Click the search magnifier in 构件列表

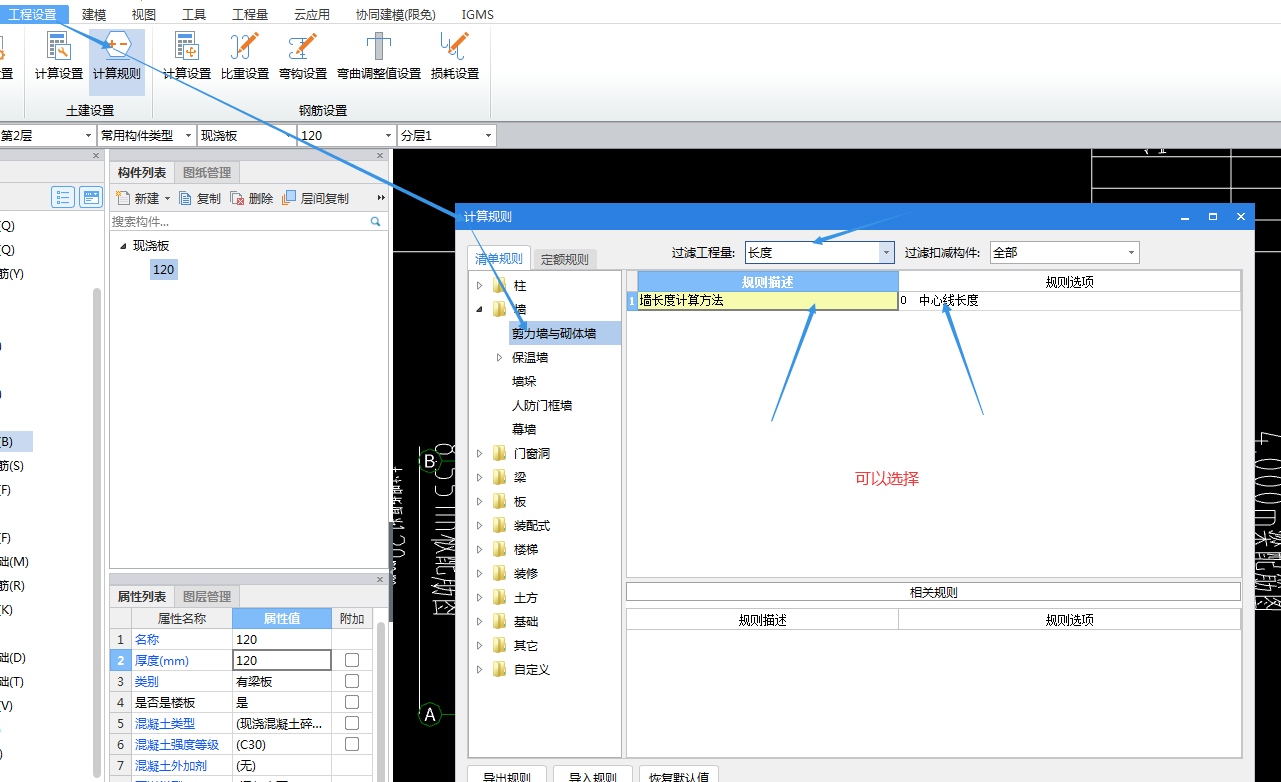[376, 222]
